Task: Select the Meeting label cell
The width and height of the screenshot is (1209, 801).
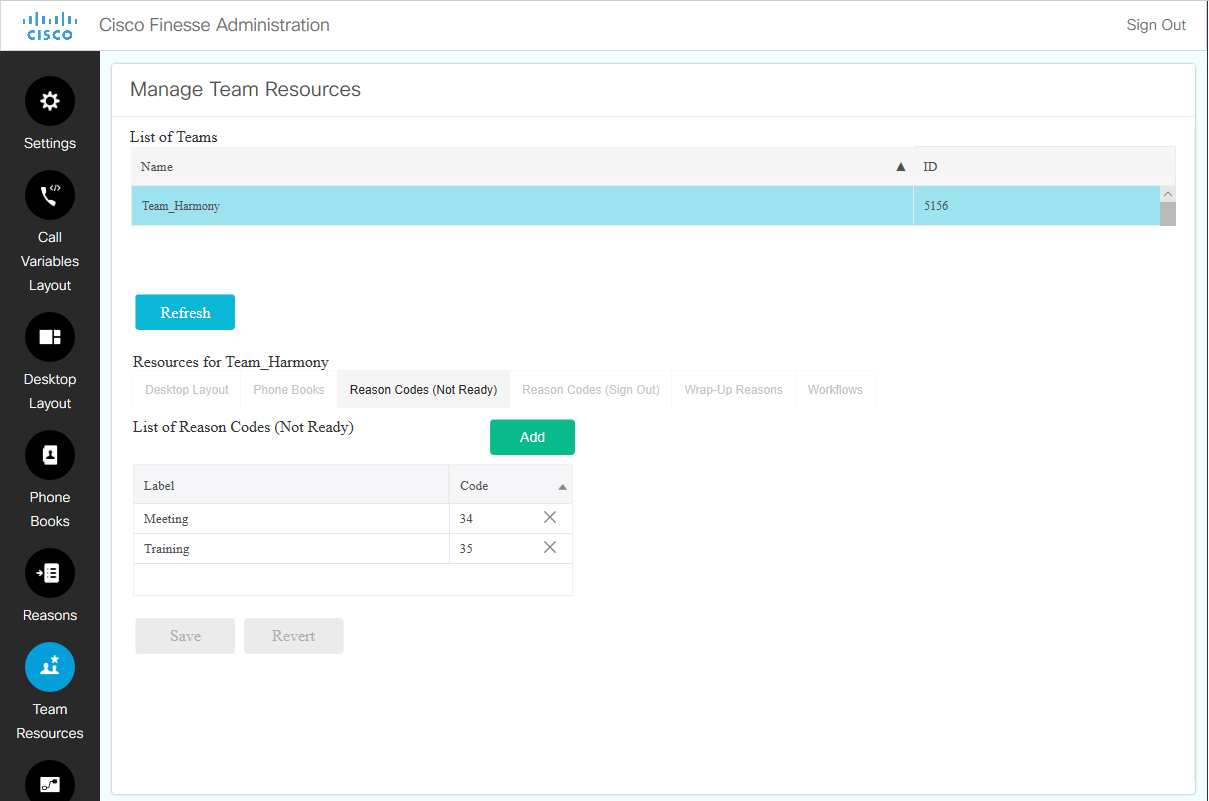Action: (x=291, y=519)
